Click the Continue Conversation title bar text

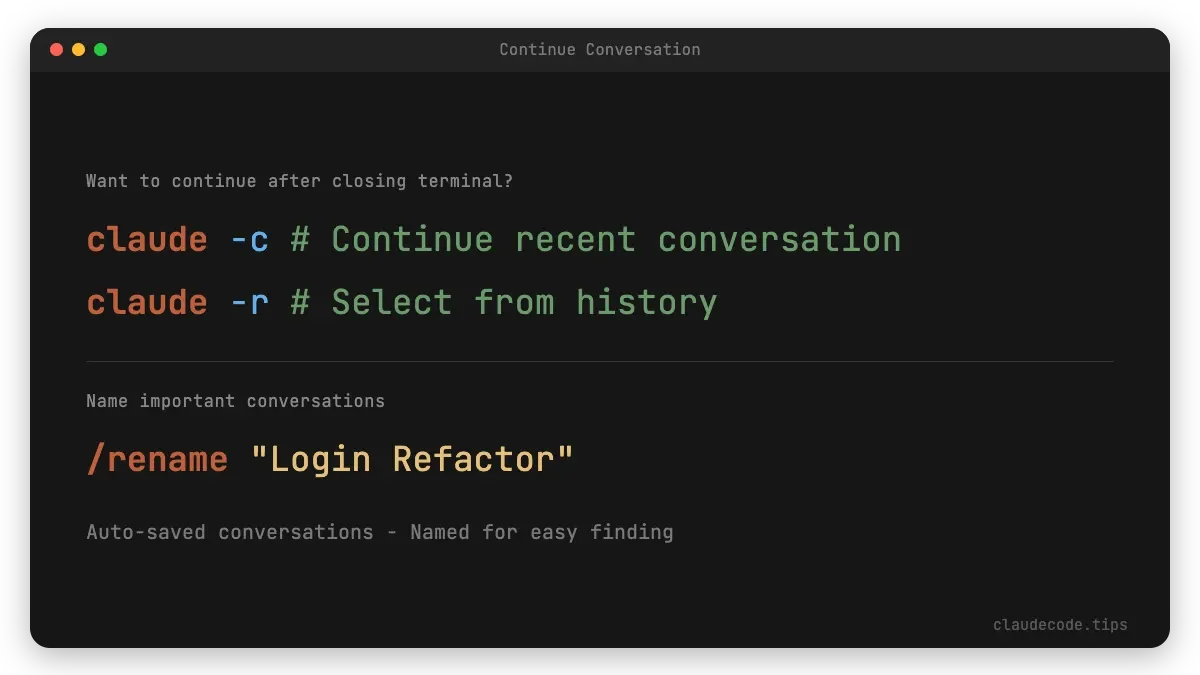tap(598, 49)
